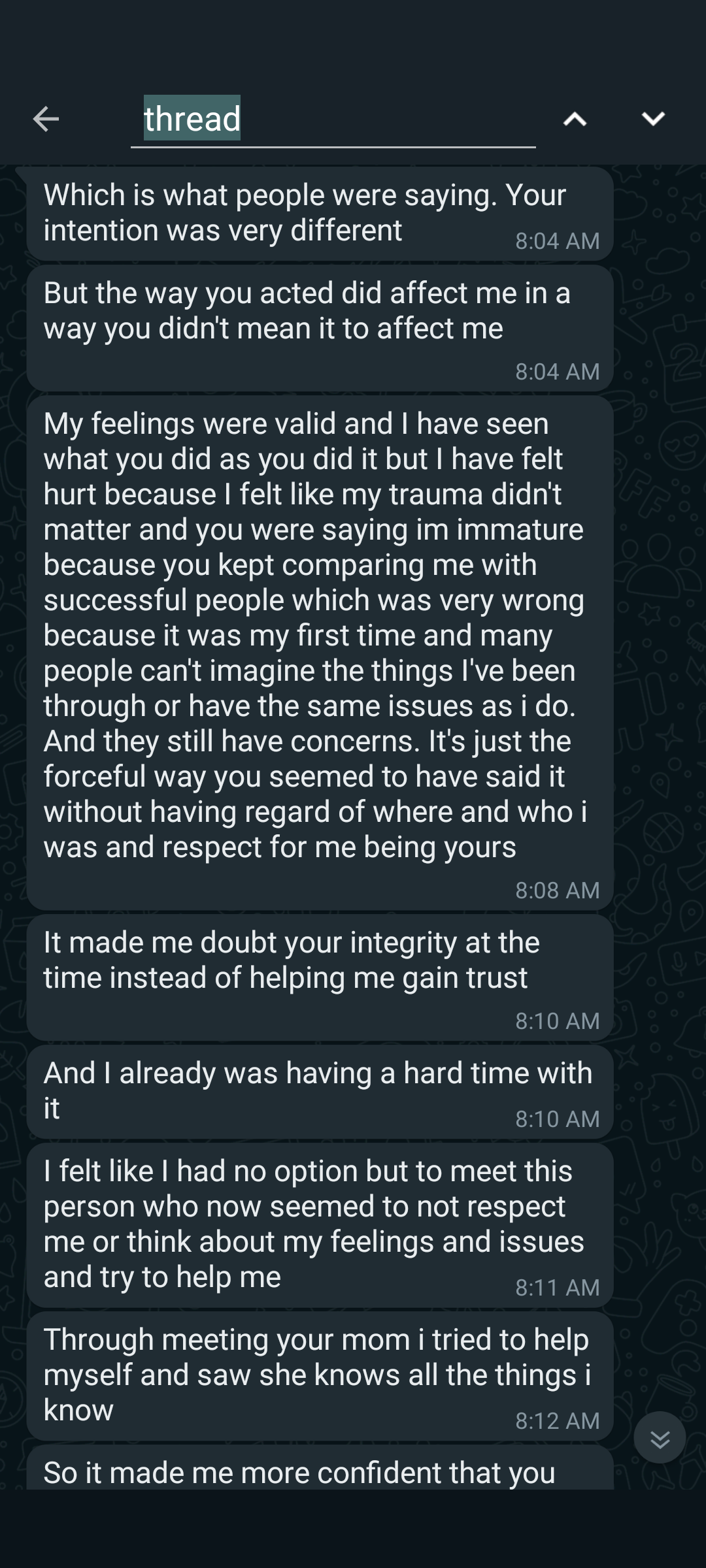Click the 8:11 AM timestamp
This screenshot has height=1568, width=706.
click(557, 1287)
